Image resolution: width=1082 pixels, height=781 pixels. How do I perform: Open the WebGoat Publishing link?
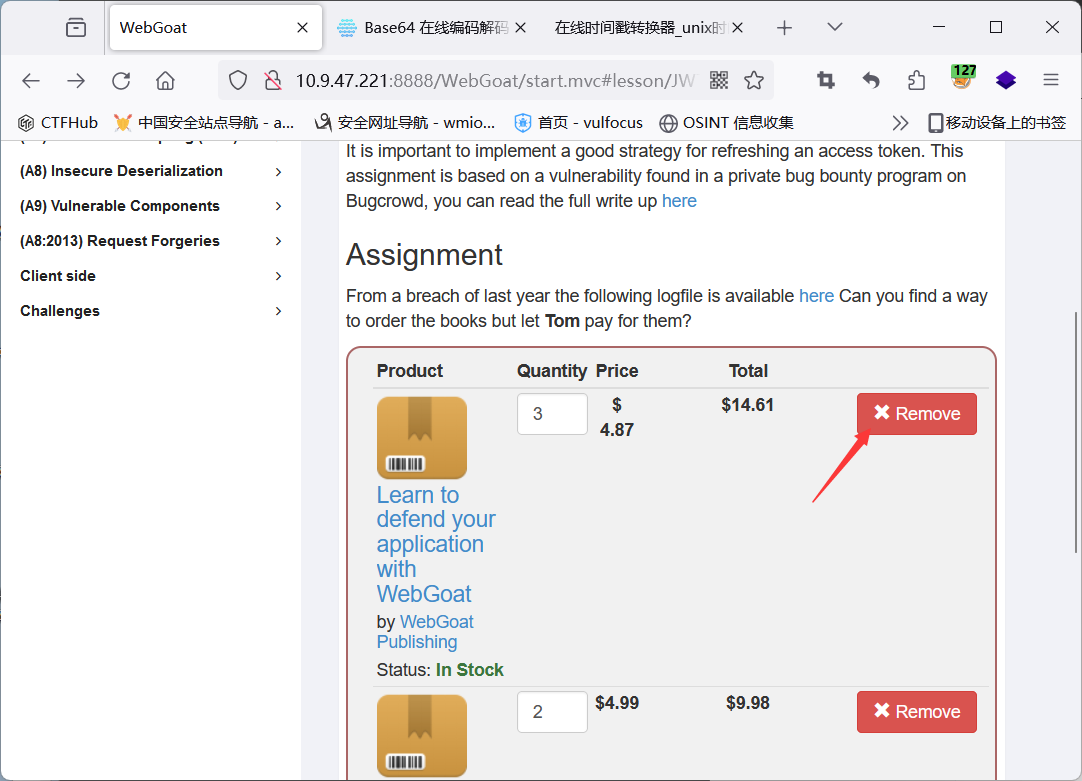tap(425, 632)
